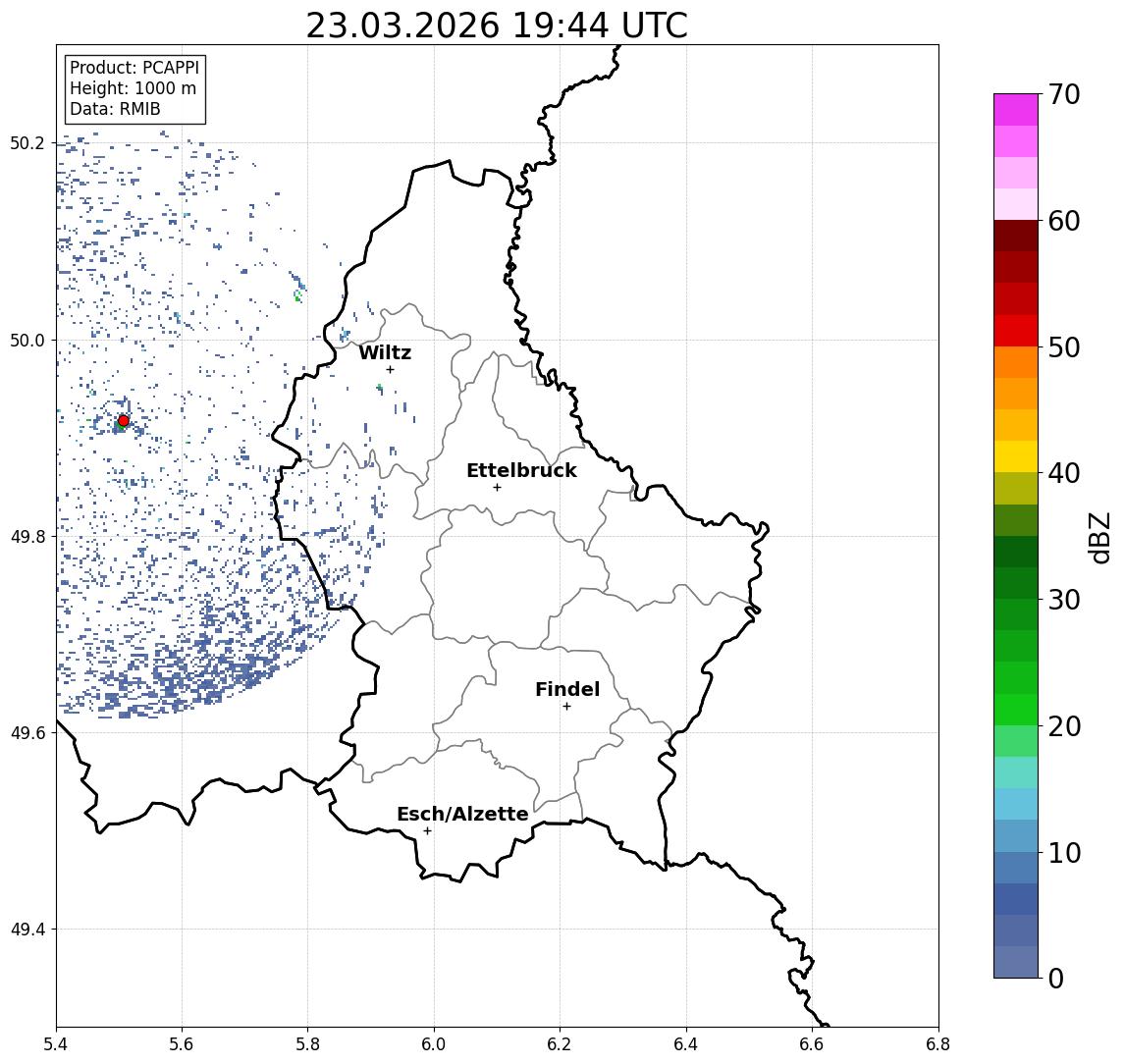
Task: Click the cyan colorbar swatch below the 20 tick
Action: [1016, 772]
